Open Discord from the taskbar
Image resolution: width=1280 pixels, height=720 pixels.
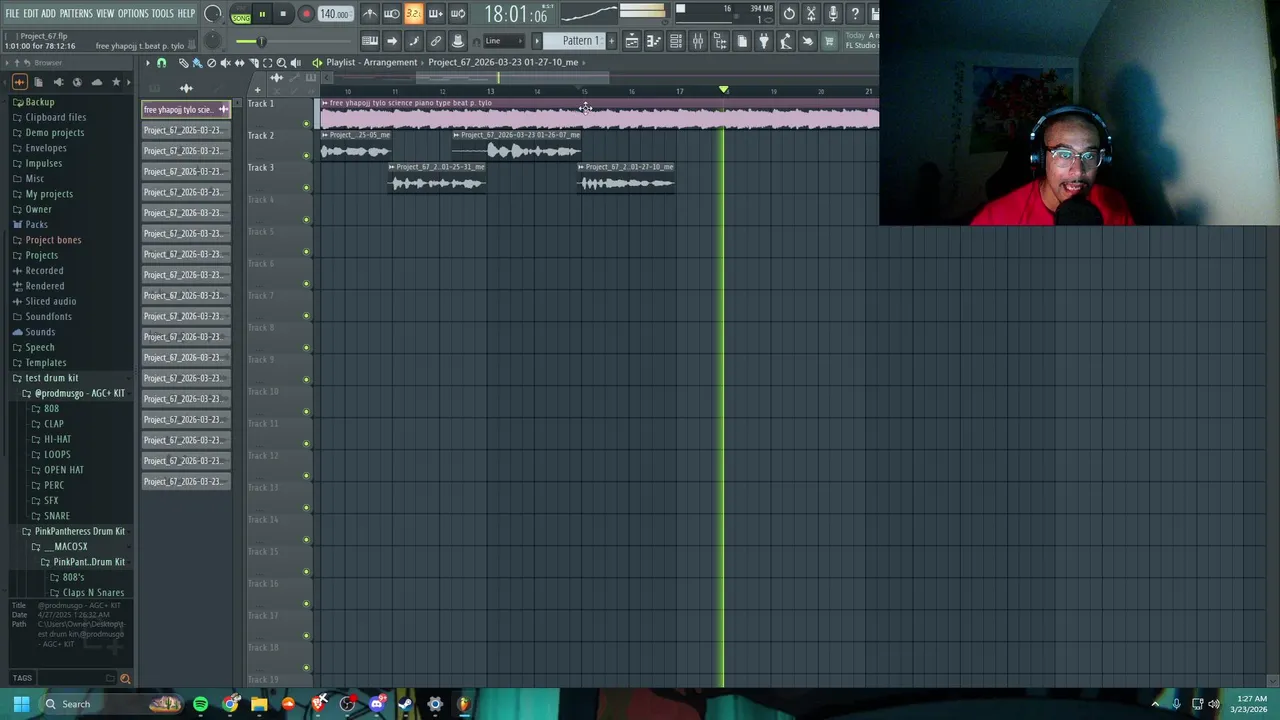[x=377, y=704]
